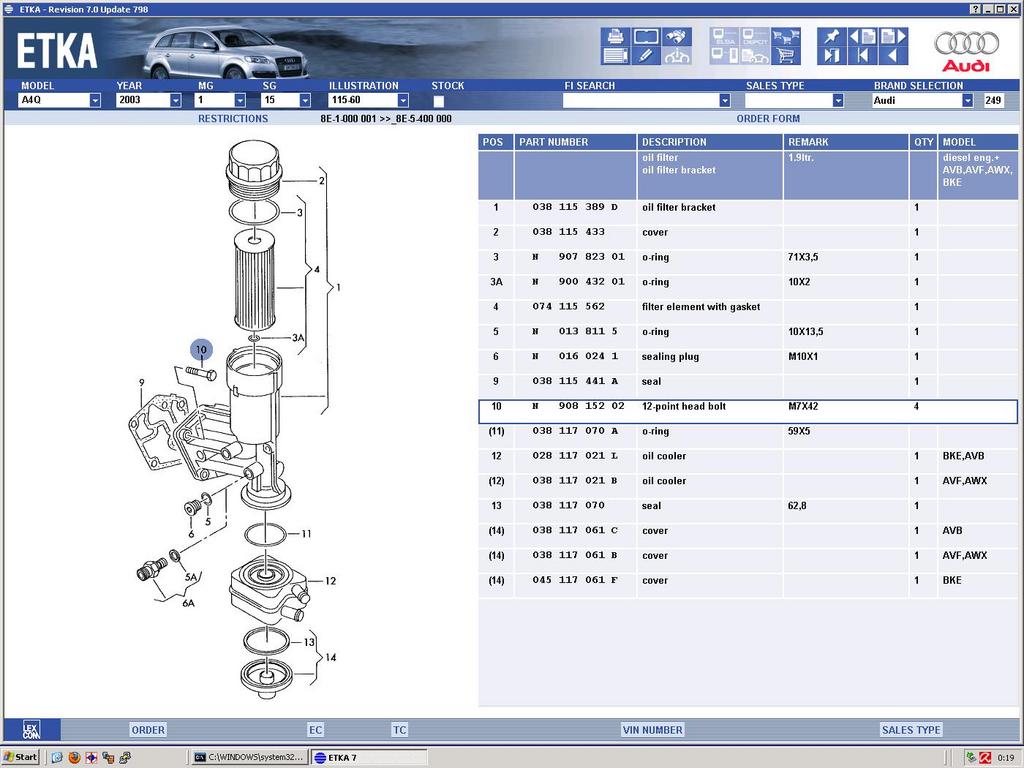1024x768 pixels.
Task: Click the binoculars search icon
Action: 677,37
